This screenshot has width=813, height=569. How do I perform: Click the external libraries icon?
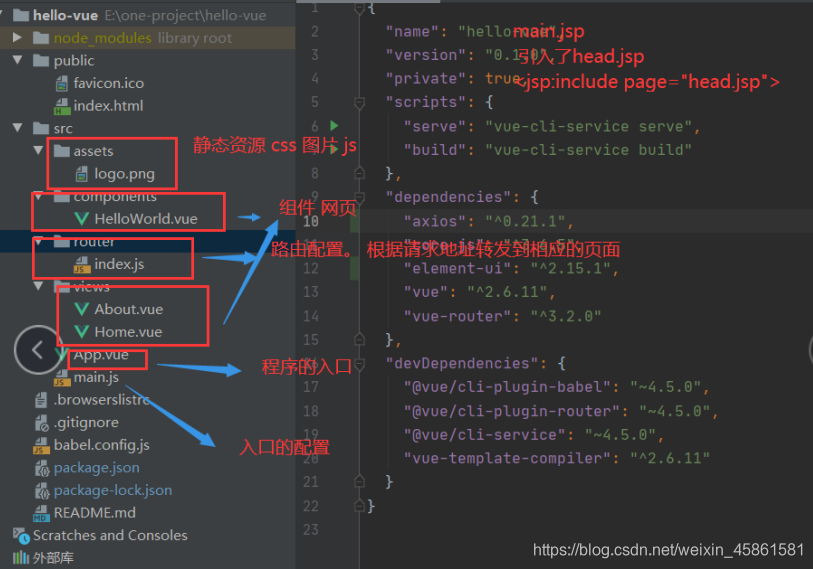pyautogui.click(x=21, y=558)
